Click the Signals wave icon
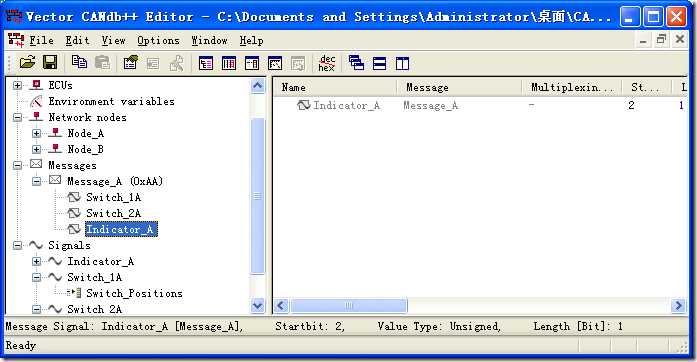The image size is (697, 362). (36, 245)
